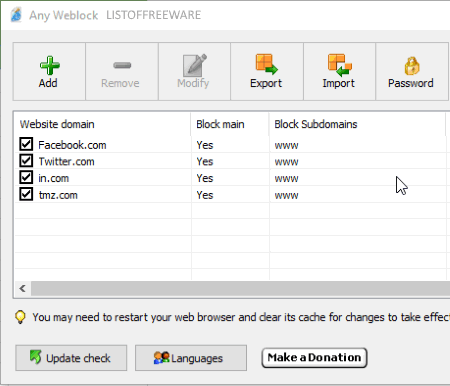The height and width of the screenshot is (386, 450).
Task: Click the restart browser tip text
Action: click(241, 317)
